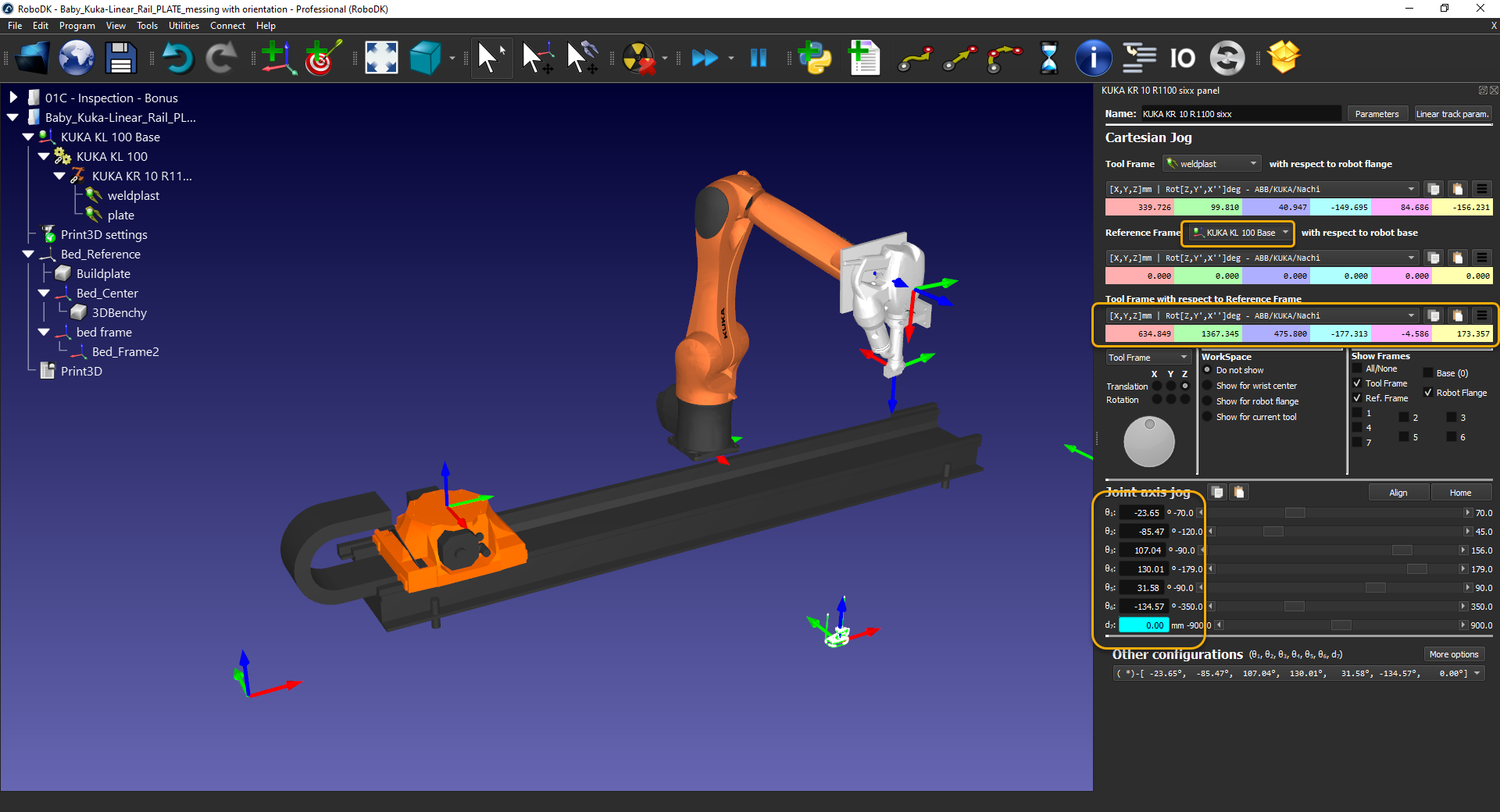The image size is (1500, 812).
Task: Undo the last action
Action: pyautogui.click(x=177, y=58)
